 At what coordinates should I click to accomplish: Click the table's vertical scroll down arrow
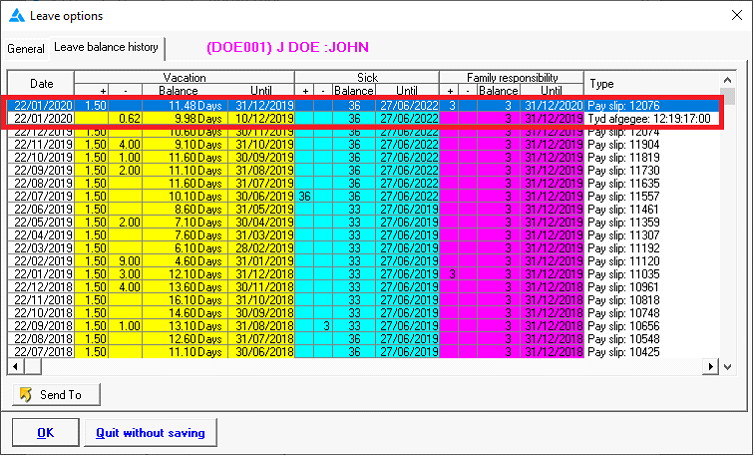coord(728,367)
